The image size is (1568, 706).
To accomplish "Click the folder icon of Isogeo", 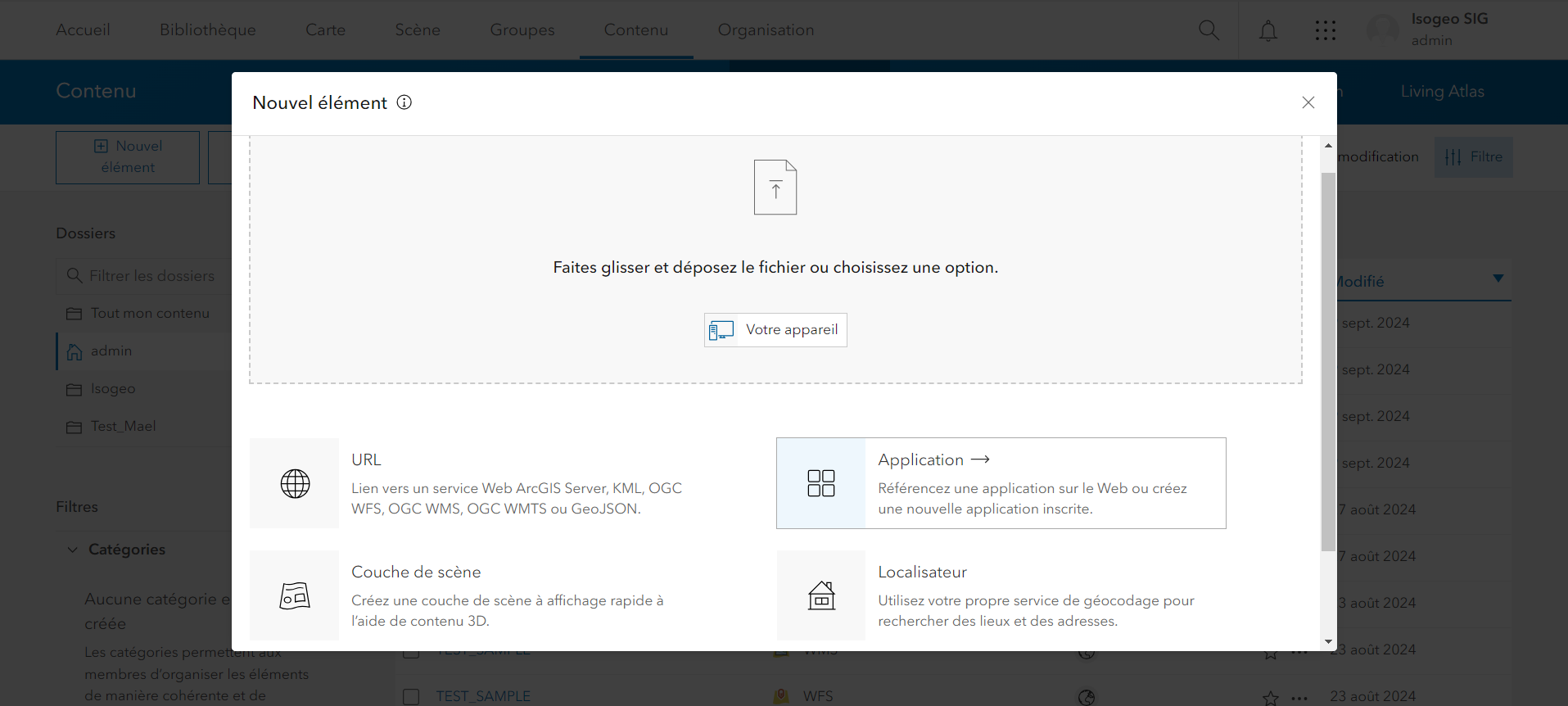I will click(74, 389).
